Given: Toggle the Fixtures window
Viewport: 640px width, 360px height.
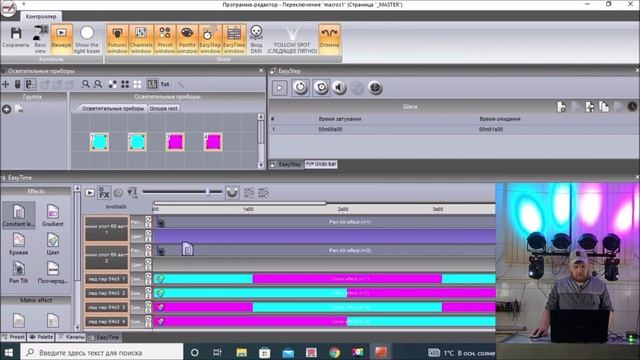Looking at the screenshot, I should coord(117,39).
